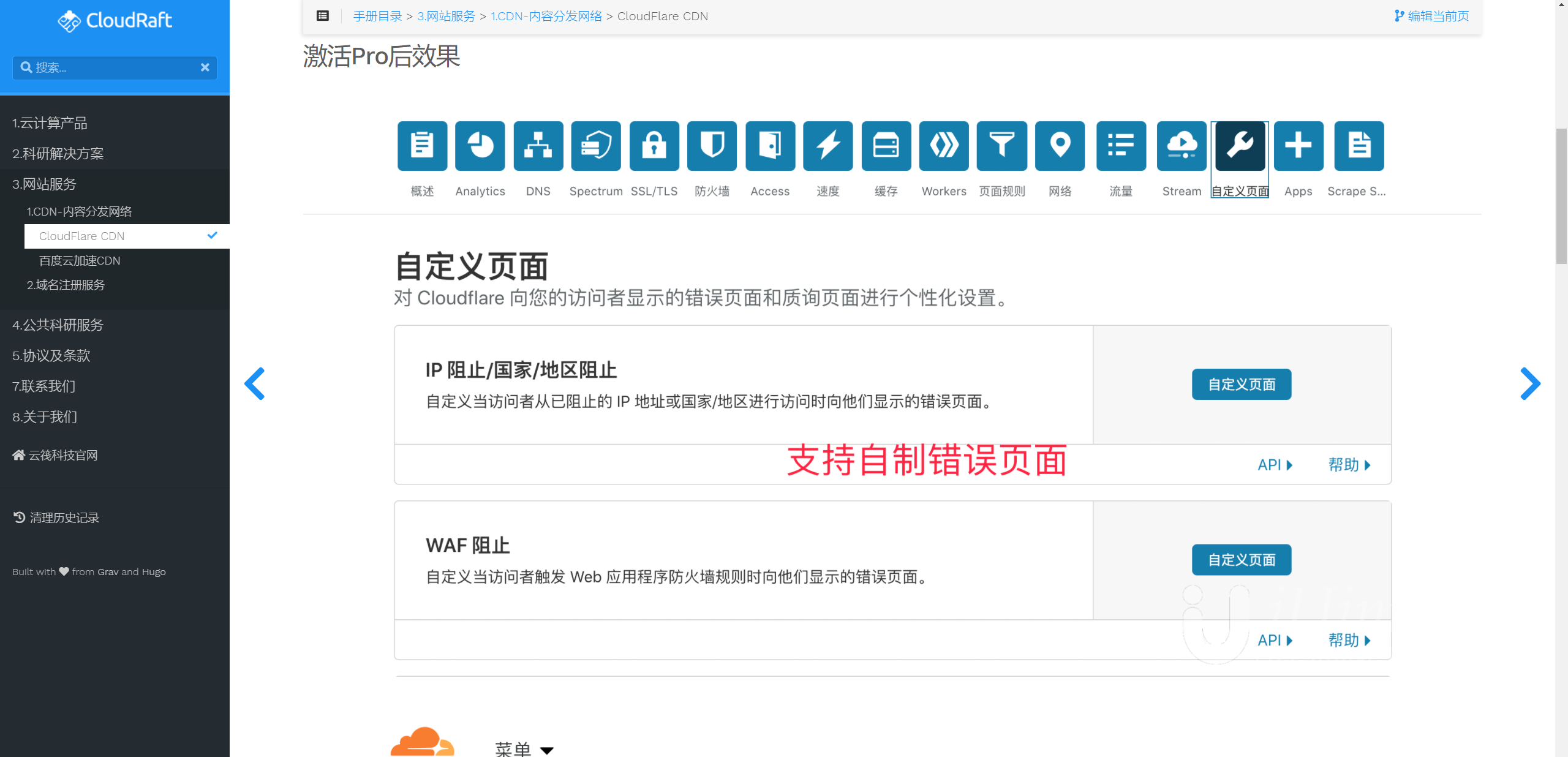Select the Scrape Shield document icon
This screenshot has width=1568, height=757.
pyautogui.click(x=1359, y=146)
